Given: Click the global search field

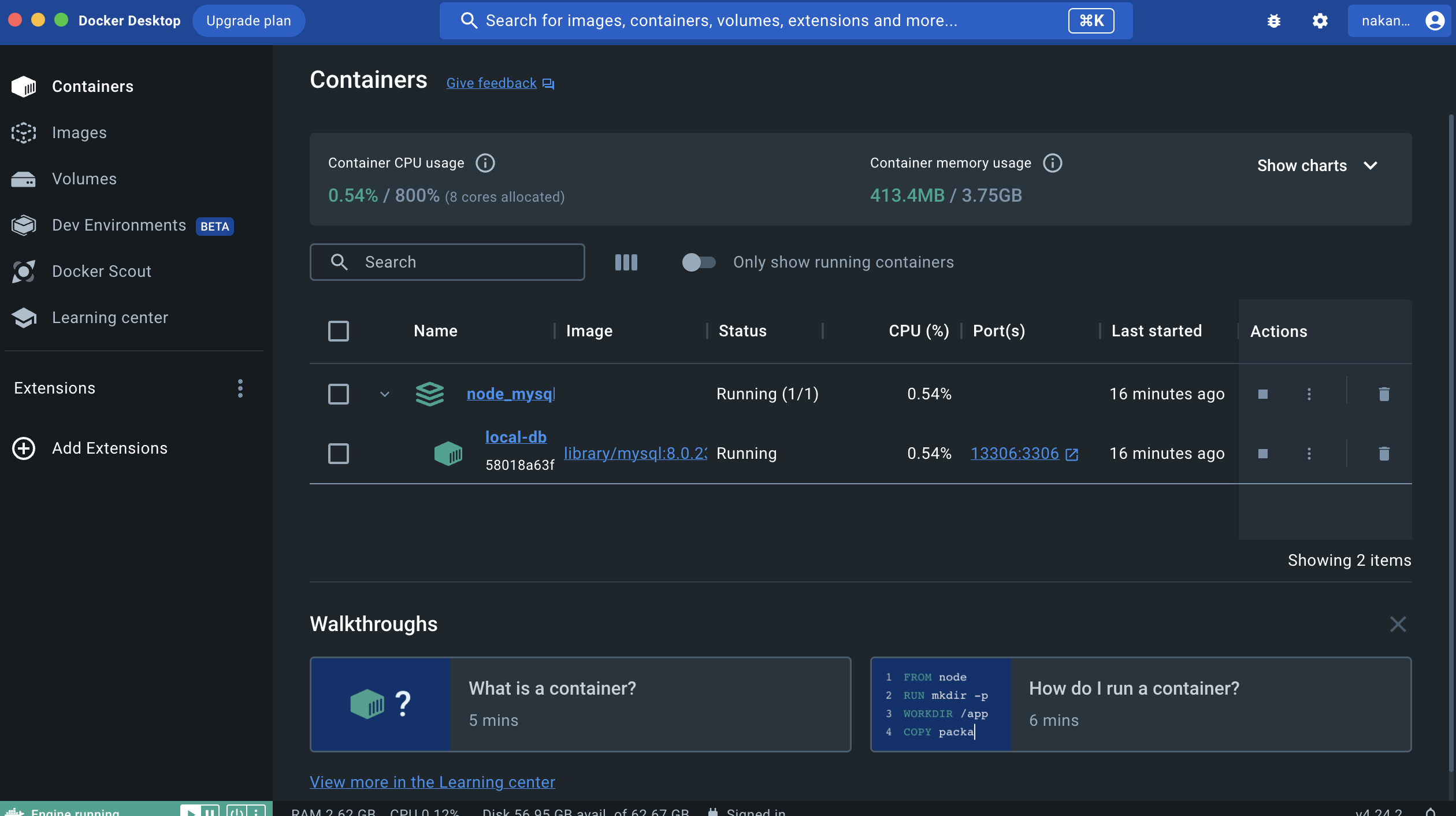Looking at the screenshot, I should pyautogui.click(x=786, y=21).
